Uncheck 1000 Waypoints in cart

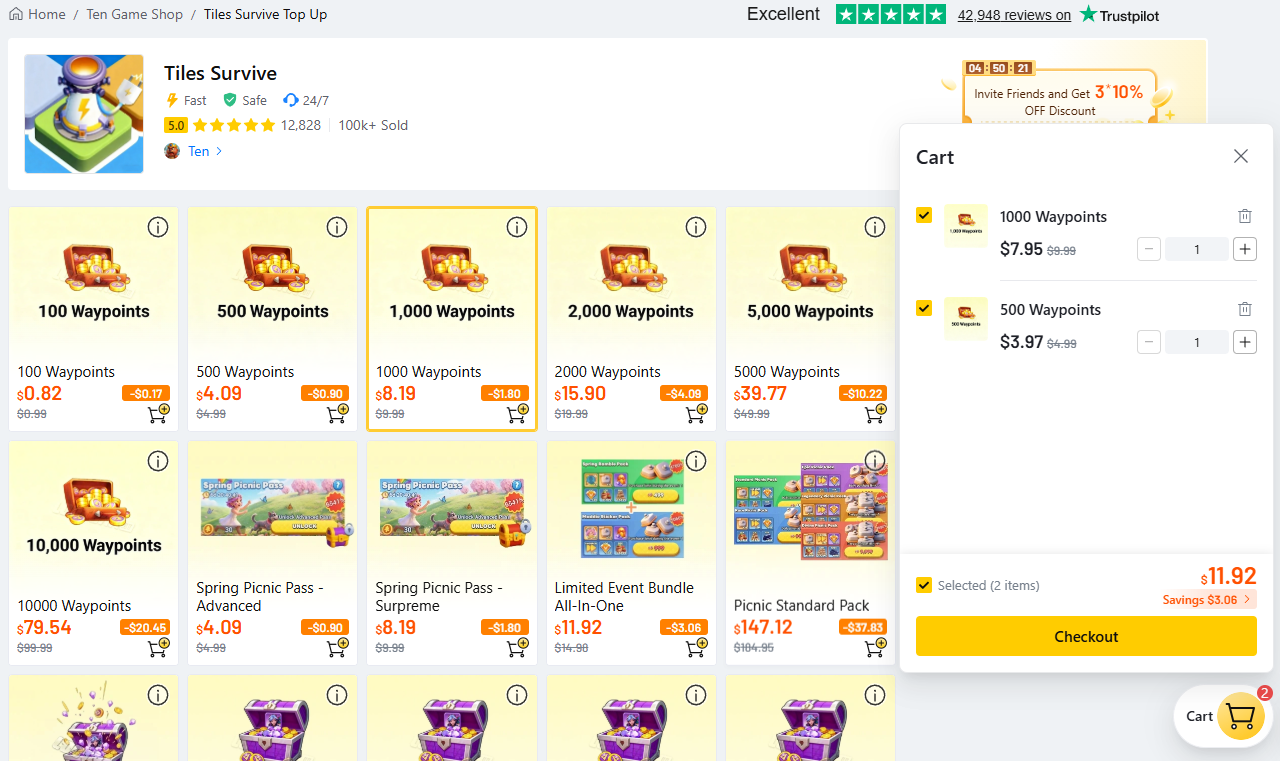click(924, 215)
